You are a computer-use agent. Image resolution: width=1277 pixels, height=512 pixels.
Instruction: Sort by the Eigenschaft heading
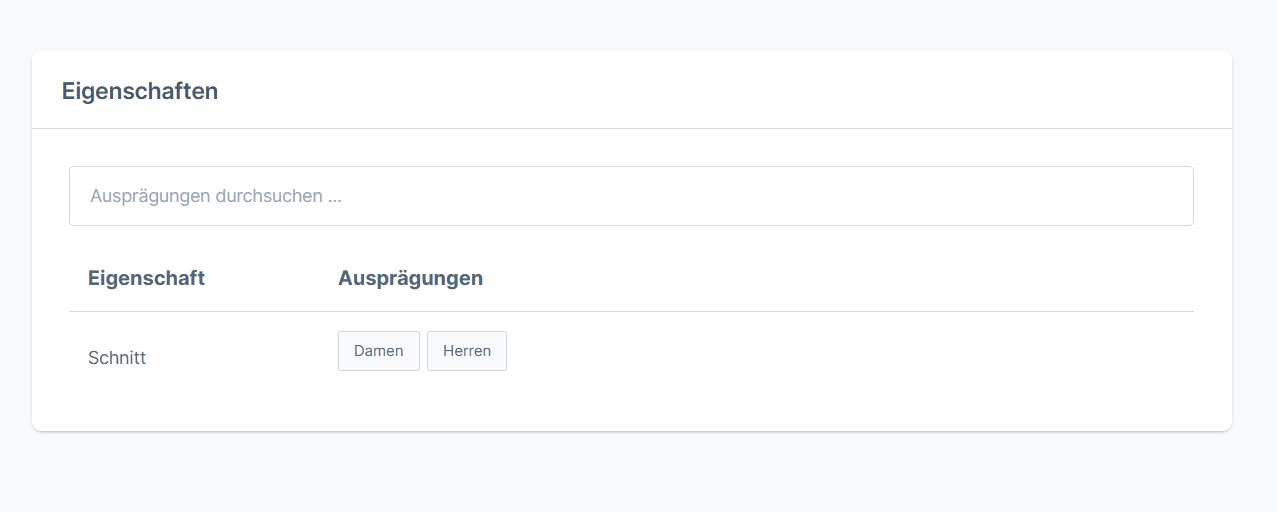(x=146, y=278)
